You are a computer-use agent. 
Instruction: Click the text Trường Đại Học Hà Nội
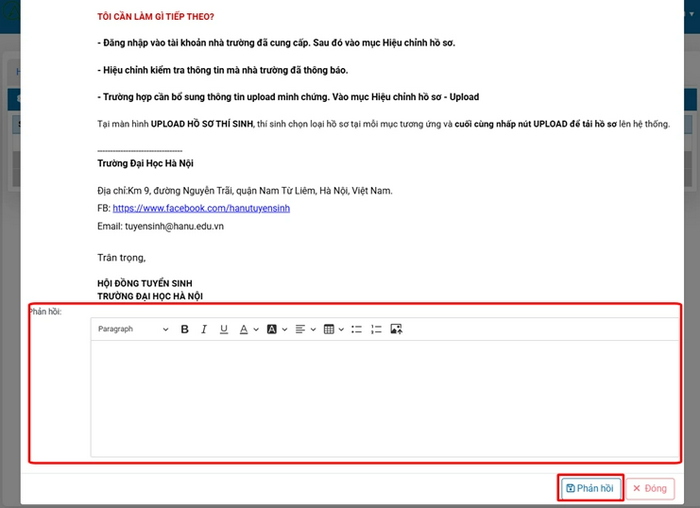[x=145, y=163]
